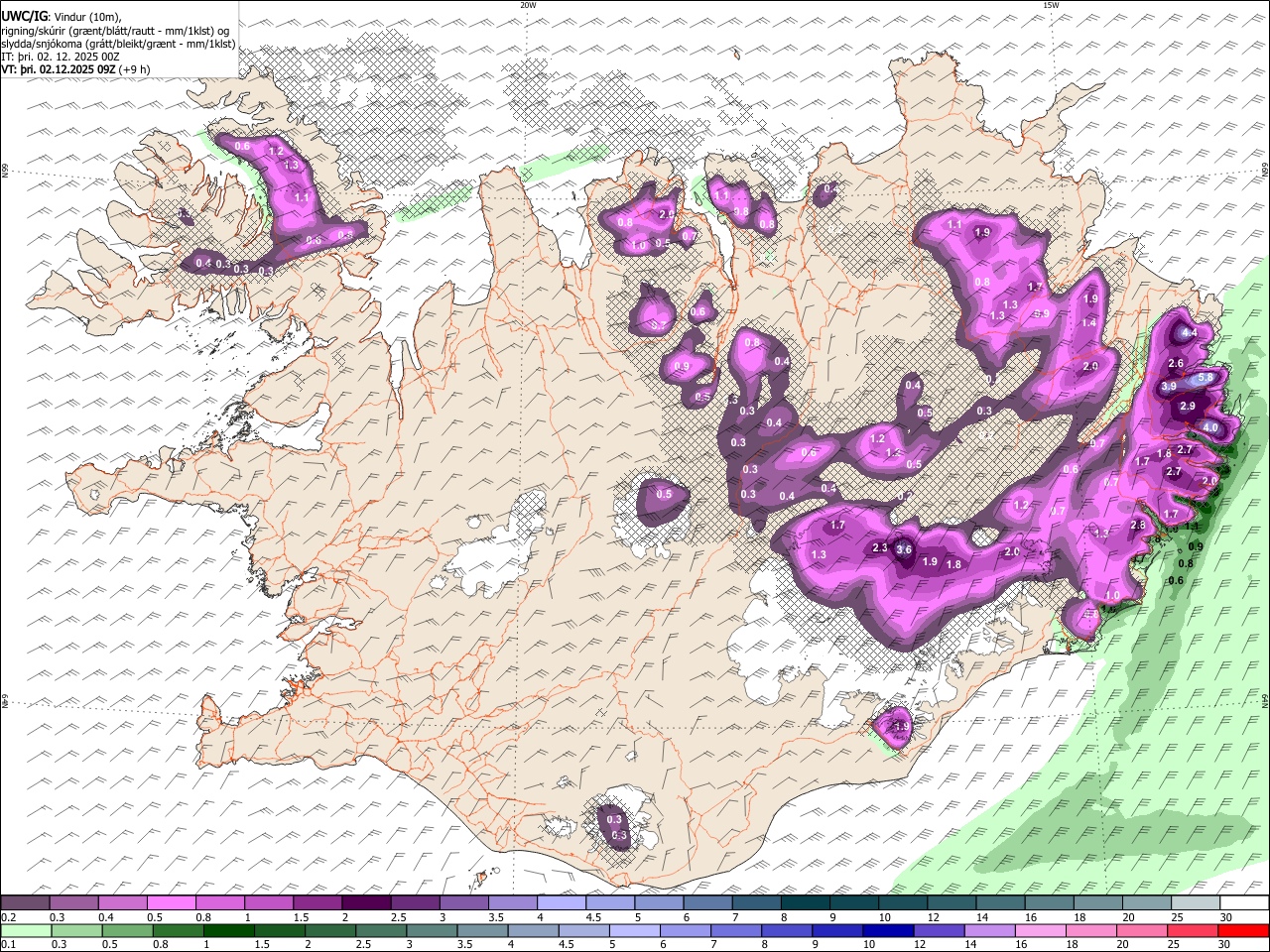Click the '4.4' precipitation value on the east coast
Viewport: 1270px width, 952px height.
click(1189, 333)
